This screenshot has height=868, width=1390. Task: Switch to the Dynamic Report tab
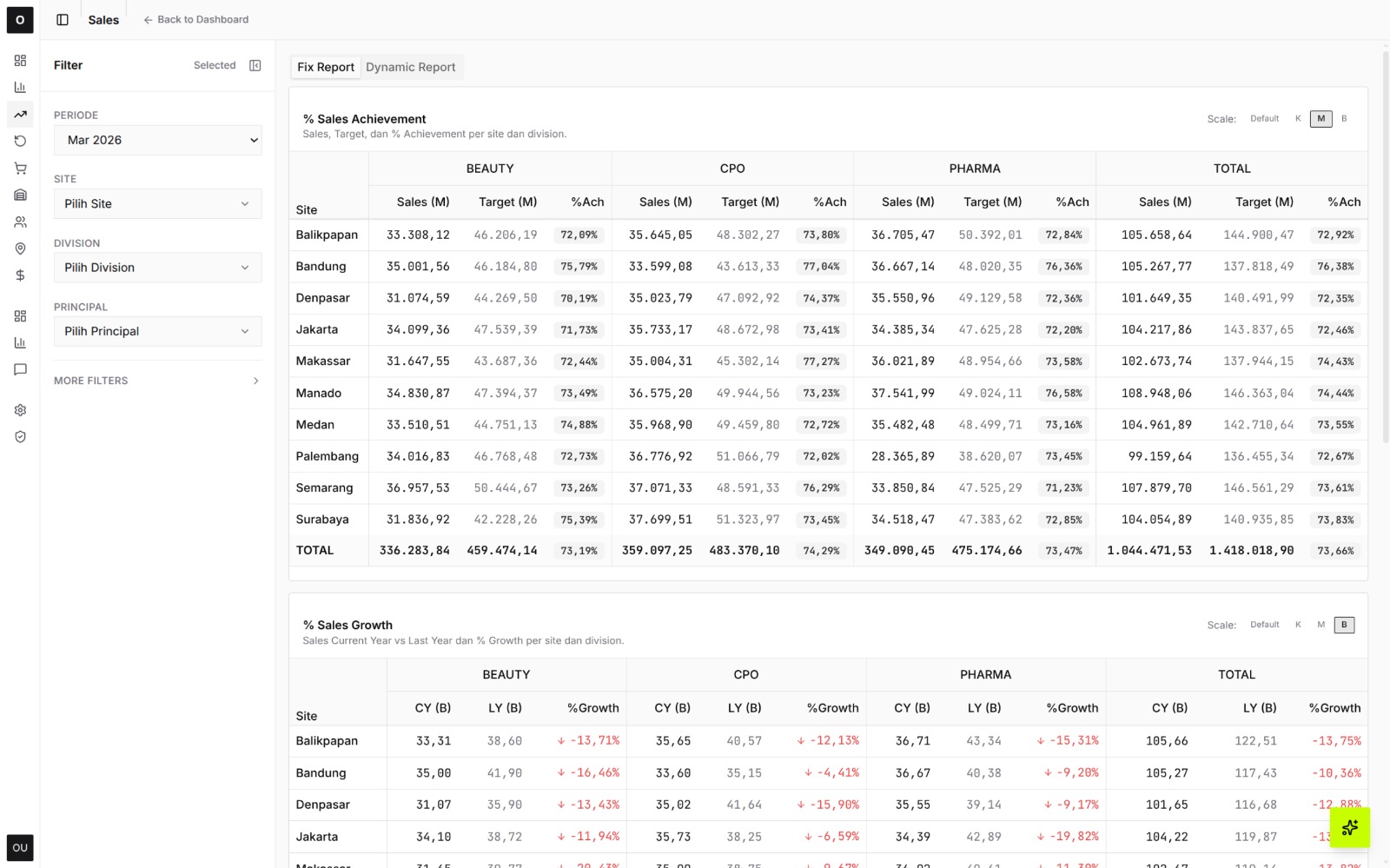pos(410,67)
